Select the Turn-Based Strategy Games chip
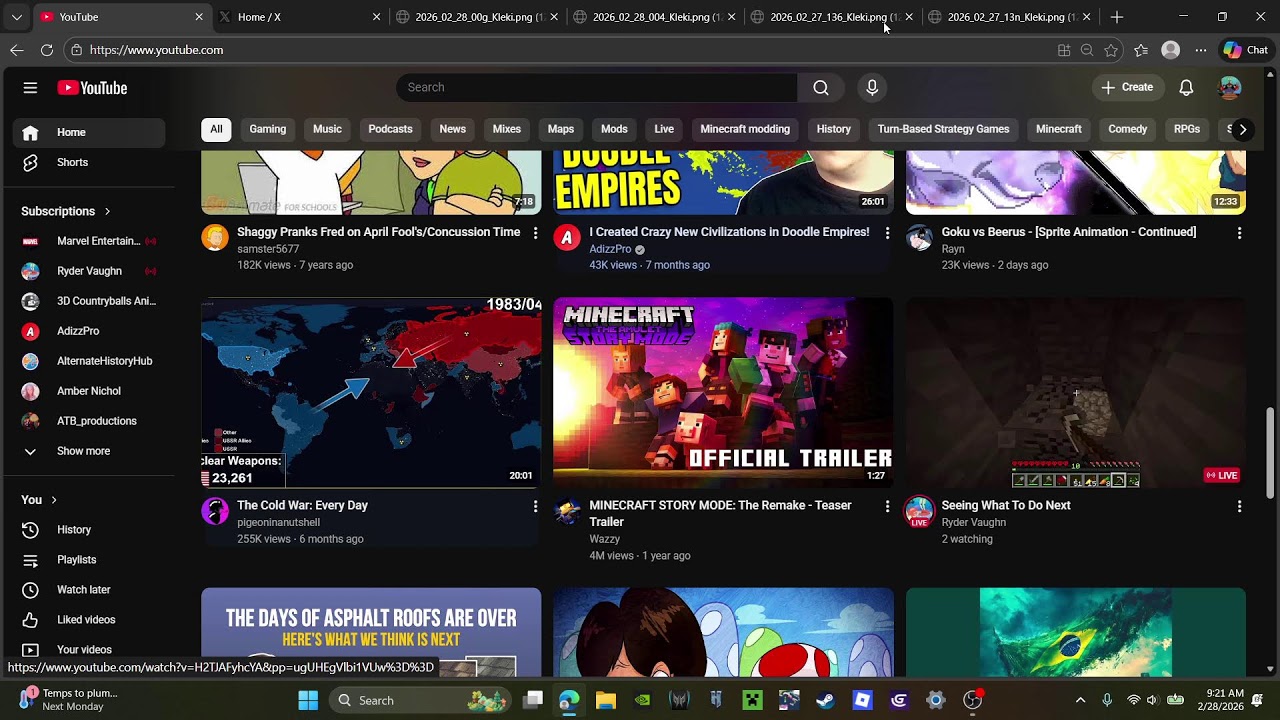This screenshot has width=1280, height=720. tap(943, 129)
